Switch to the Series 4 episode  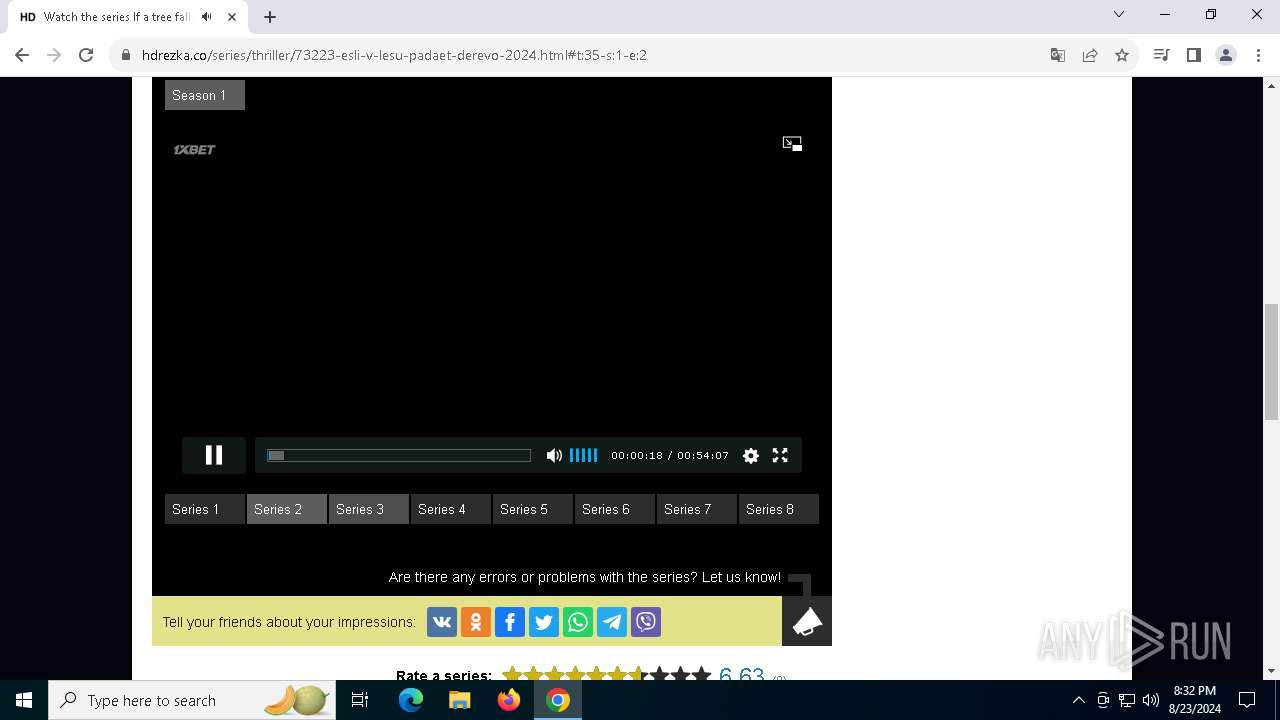[x=451, y=509]
